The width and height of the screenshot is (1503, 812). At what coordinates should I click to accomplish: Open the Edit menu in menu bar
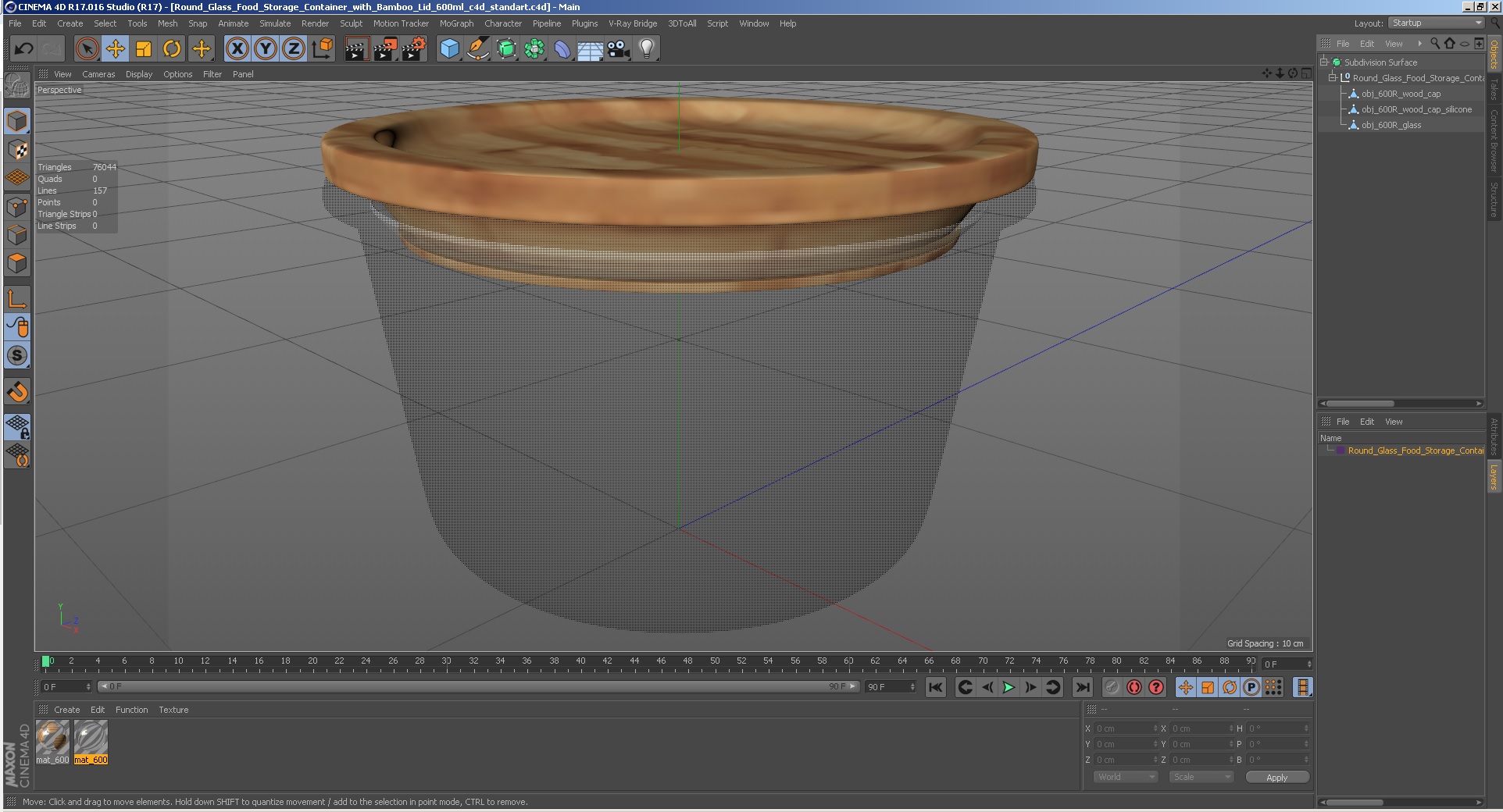(x=39, y=23)
